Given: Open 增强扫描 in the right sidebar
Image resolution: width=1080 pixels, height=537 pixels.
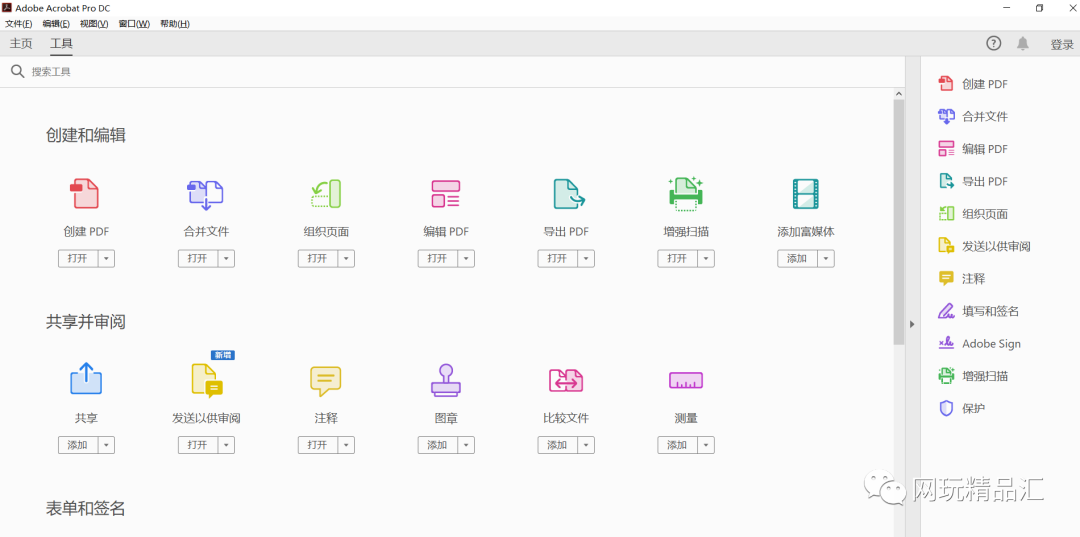Looking at the screenshot, I should click(973, 377).
